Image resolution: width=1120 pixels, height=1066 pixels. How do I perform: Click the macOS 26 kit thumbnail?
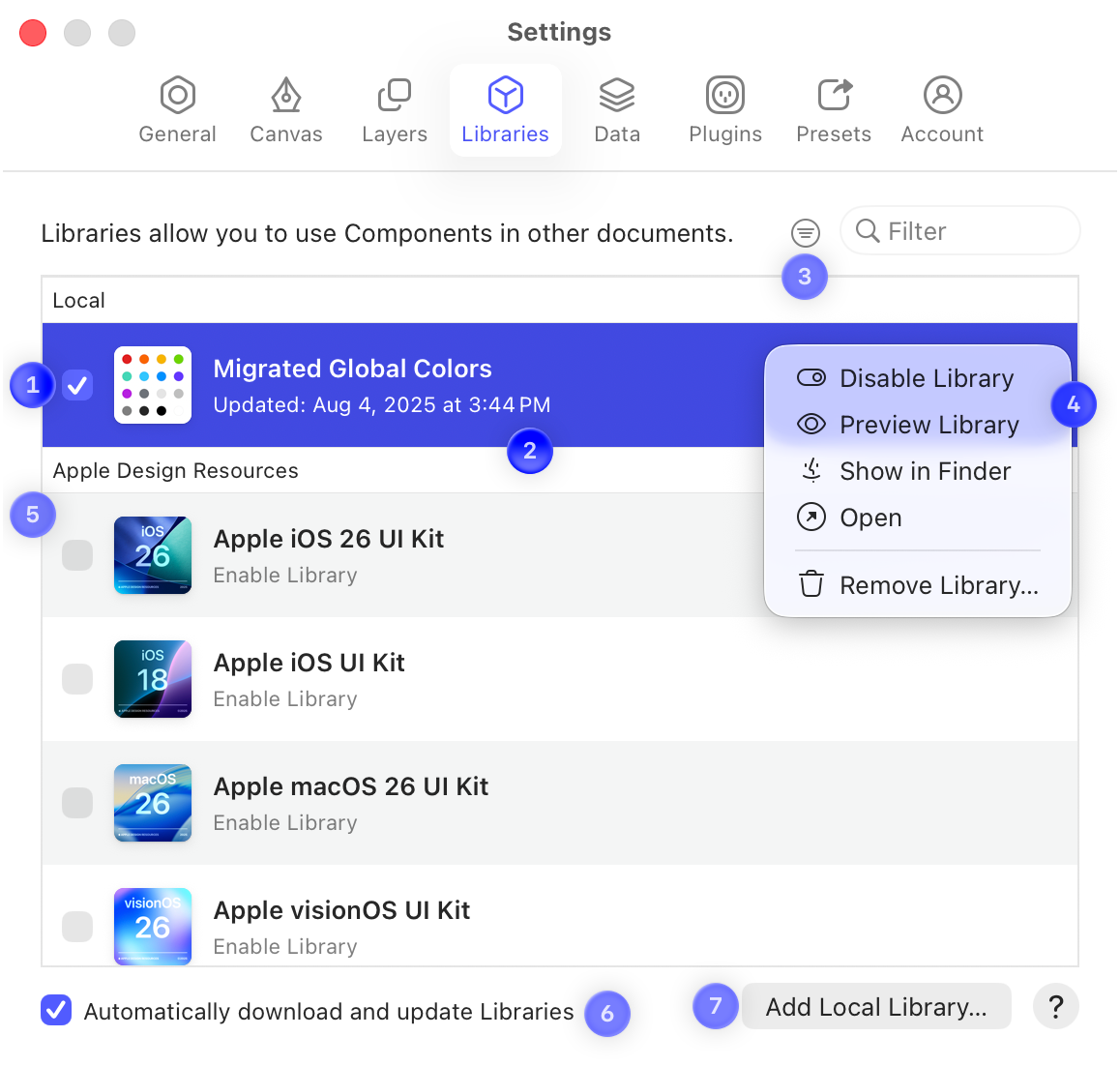tap(153, 803)
